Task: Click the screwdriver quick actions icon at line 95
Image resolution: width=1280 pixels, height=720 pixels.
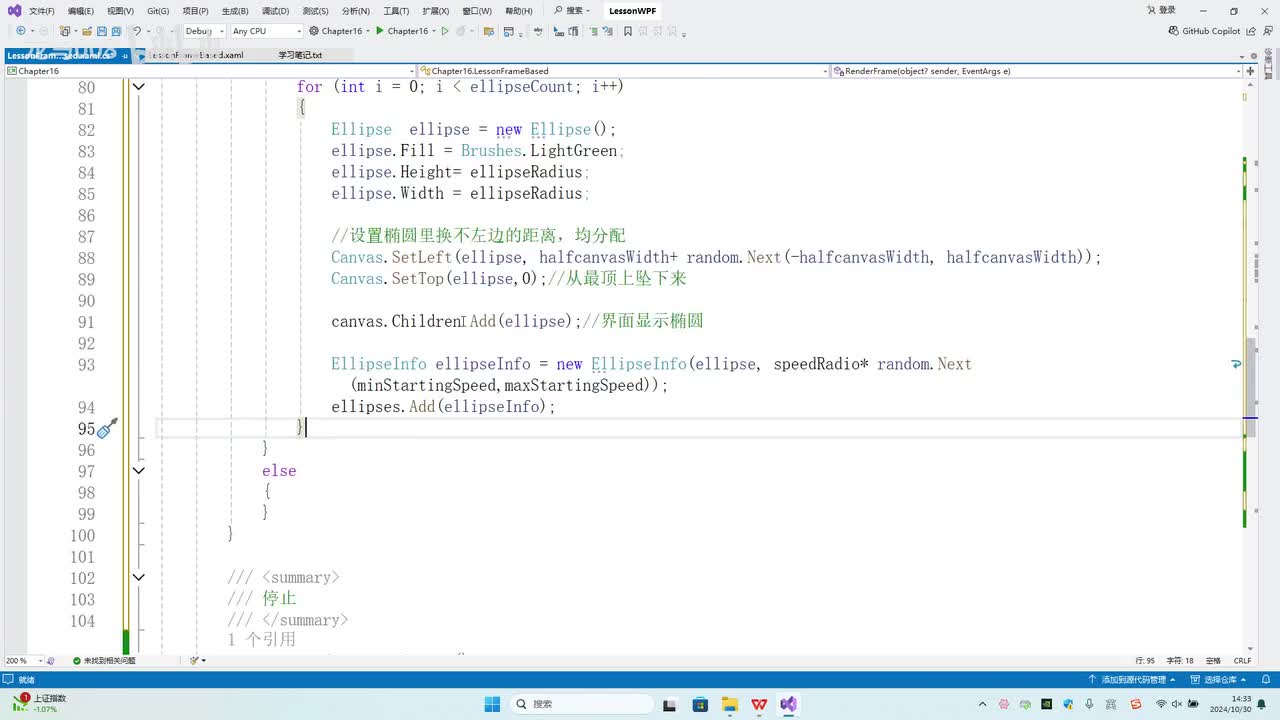Action: 107,428
